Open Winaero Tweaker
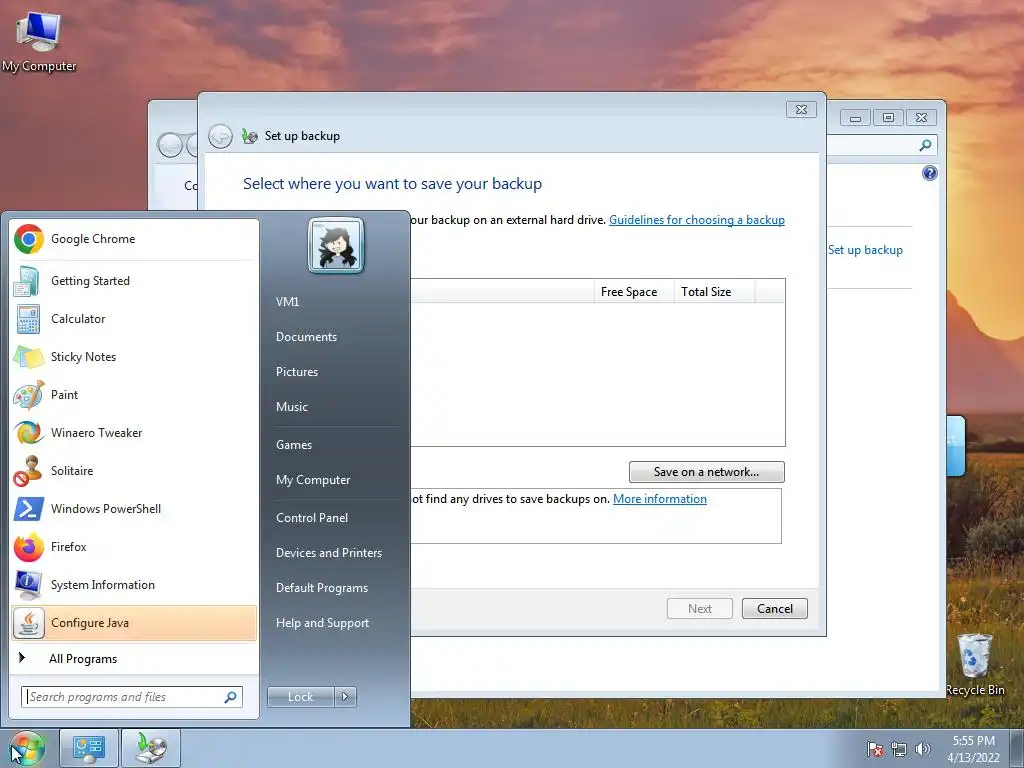 pyautogui.click(x=134, y=432)
